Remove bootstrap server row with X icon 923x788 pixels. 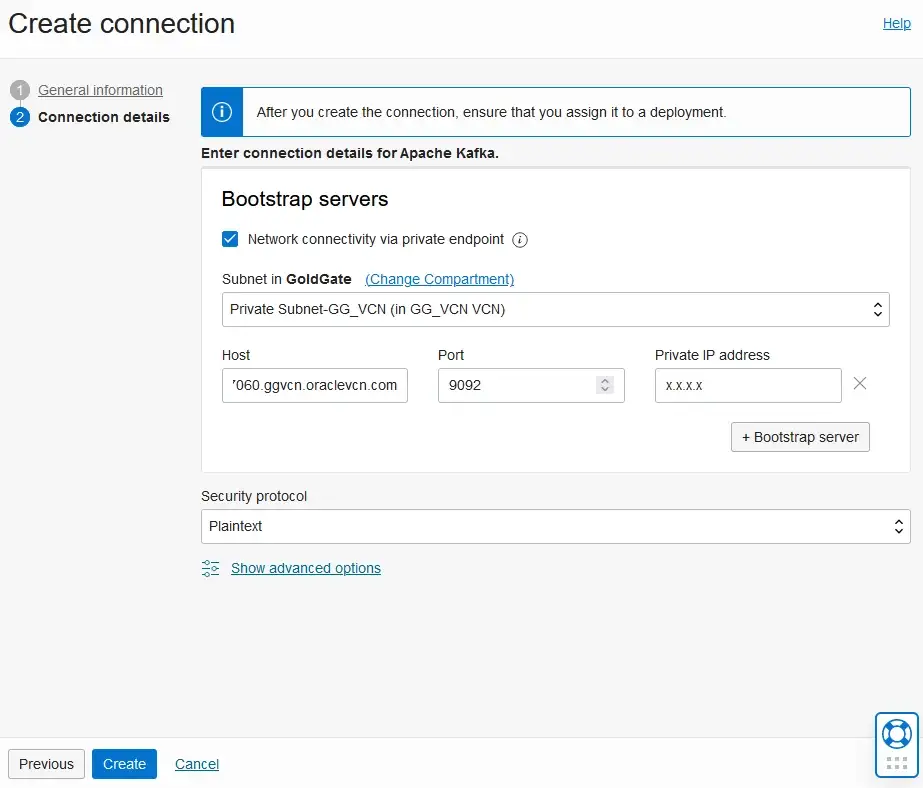(859, 384)
